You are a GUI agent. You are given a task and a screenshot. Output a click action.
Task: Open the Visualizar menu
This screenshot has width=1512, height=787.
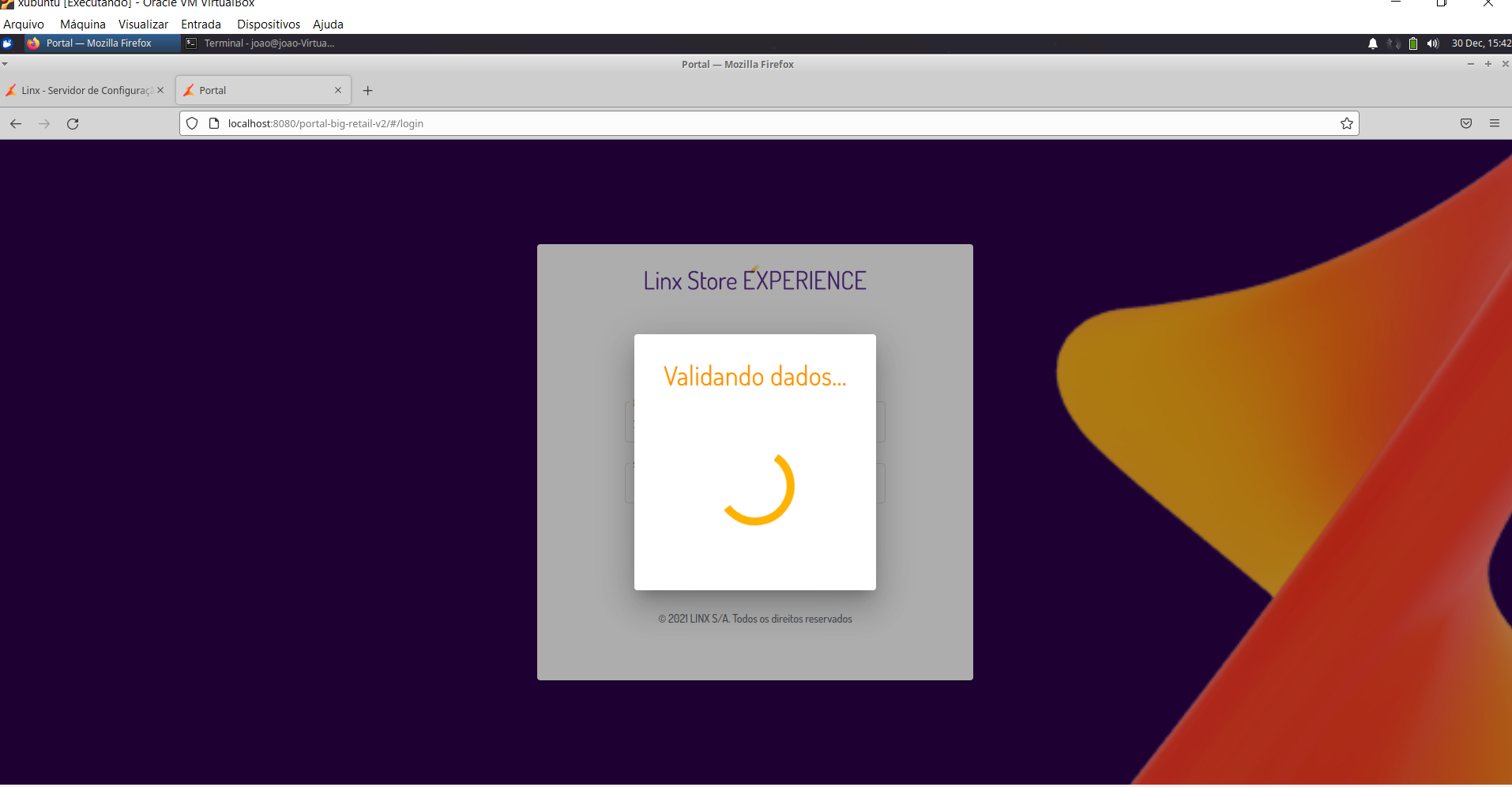[x=143, y=24]
